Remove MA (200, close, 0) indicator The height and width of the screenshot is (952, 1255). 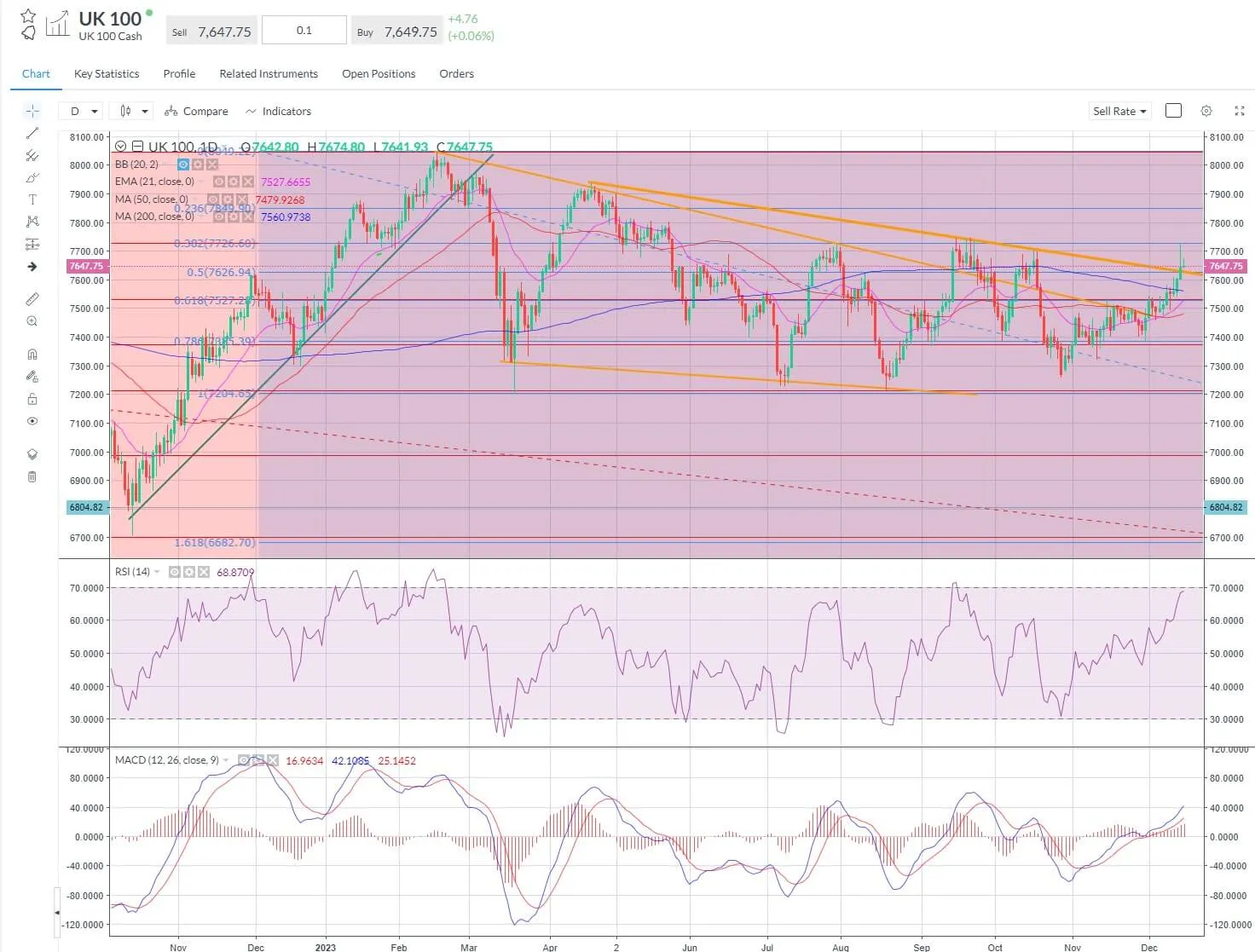pyautogui.click(x=248, y=216)
